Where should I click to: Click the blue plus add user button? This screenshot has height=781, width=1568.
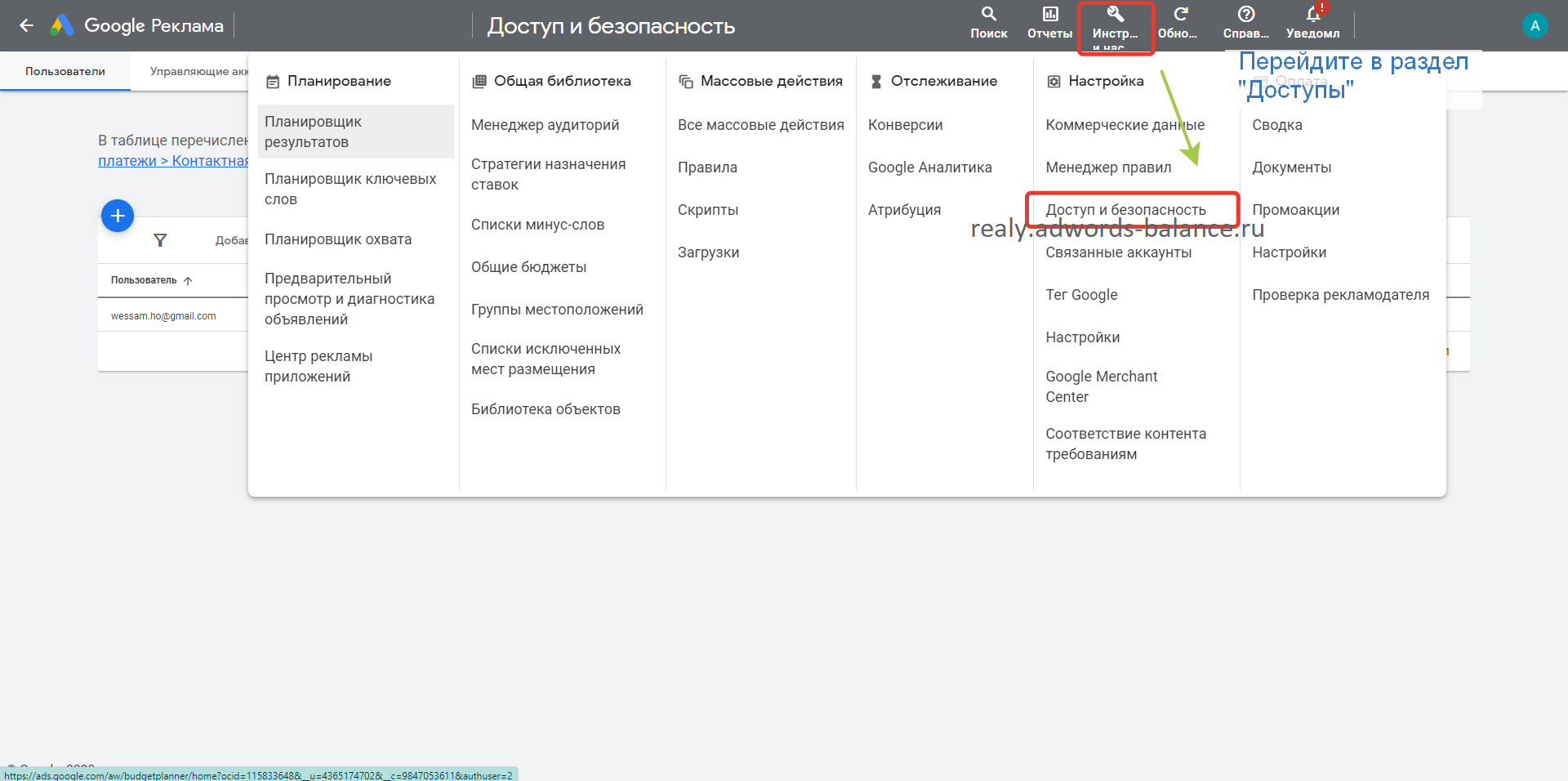[118, 216]
